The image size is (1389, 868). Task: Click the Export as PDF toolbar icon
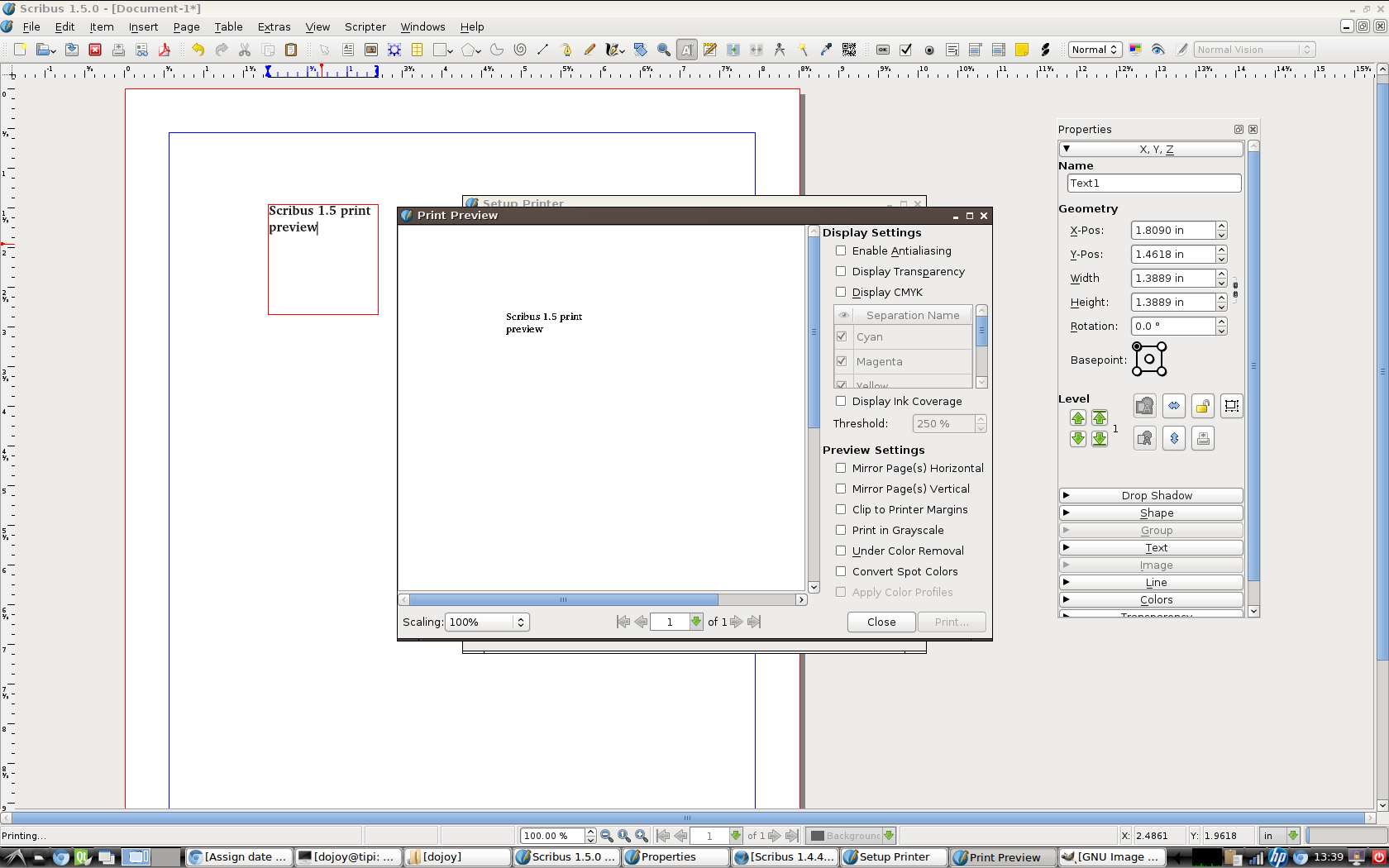[x=165, y=50]
